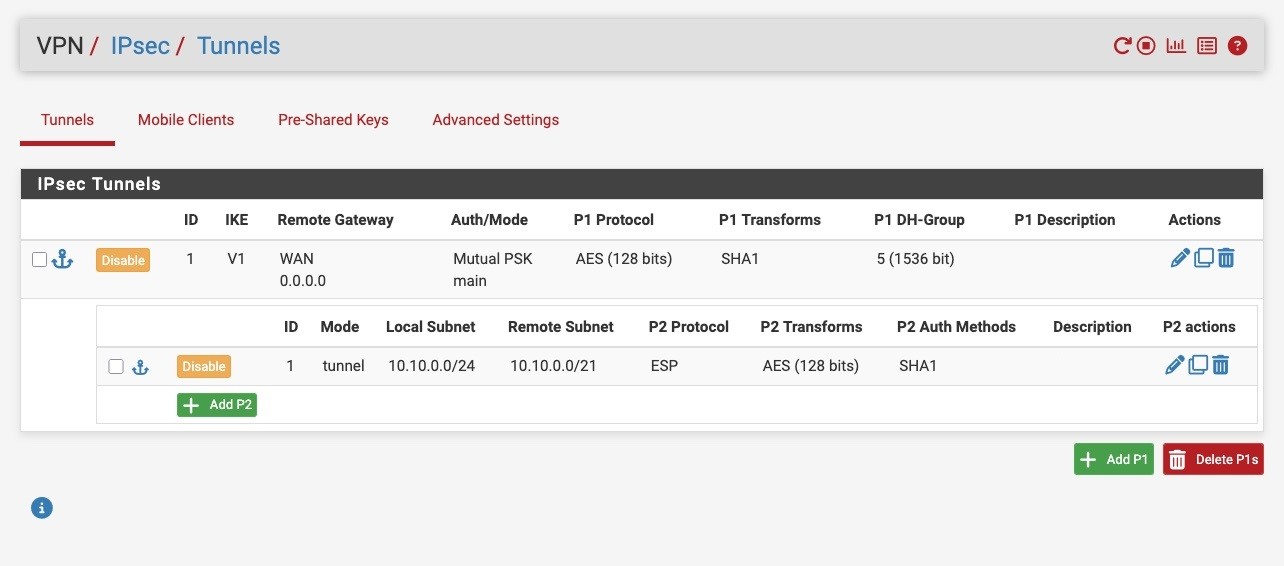Click the red help question mark icon
This screenshot has height=566, width=1284.
[x=1237, y=46]
